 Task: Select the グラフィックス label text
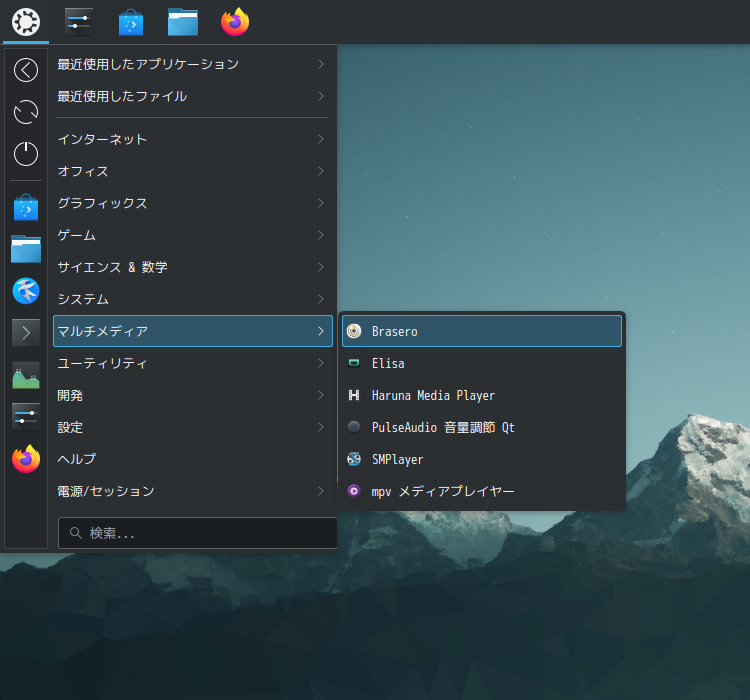102,203
